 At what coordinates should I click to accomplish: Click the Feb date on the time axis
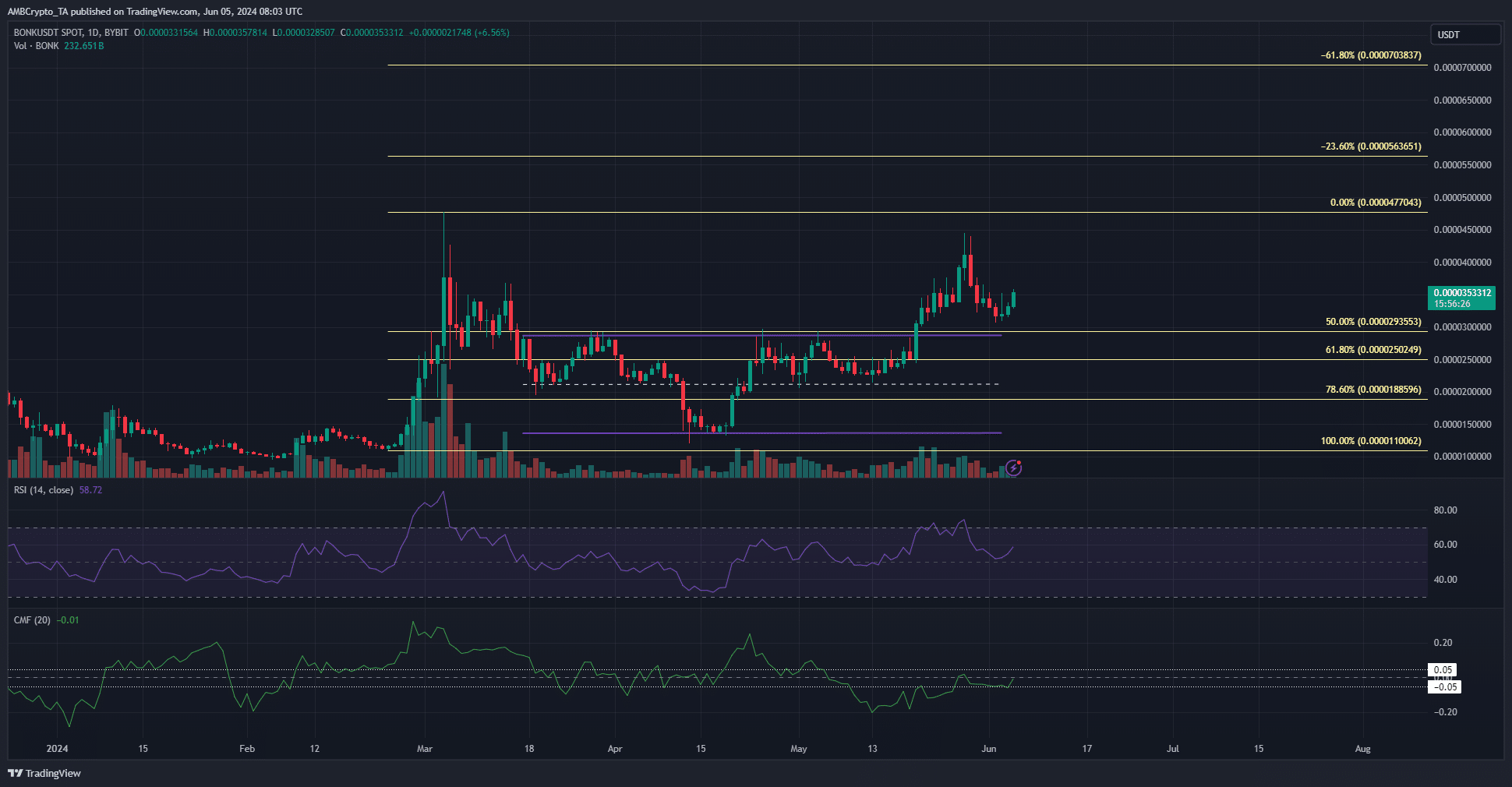coord(247,749)
